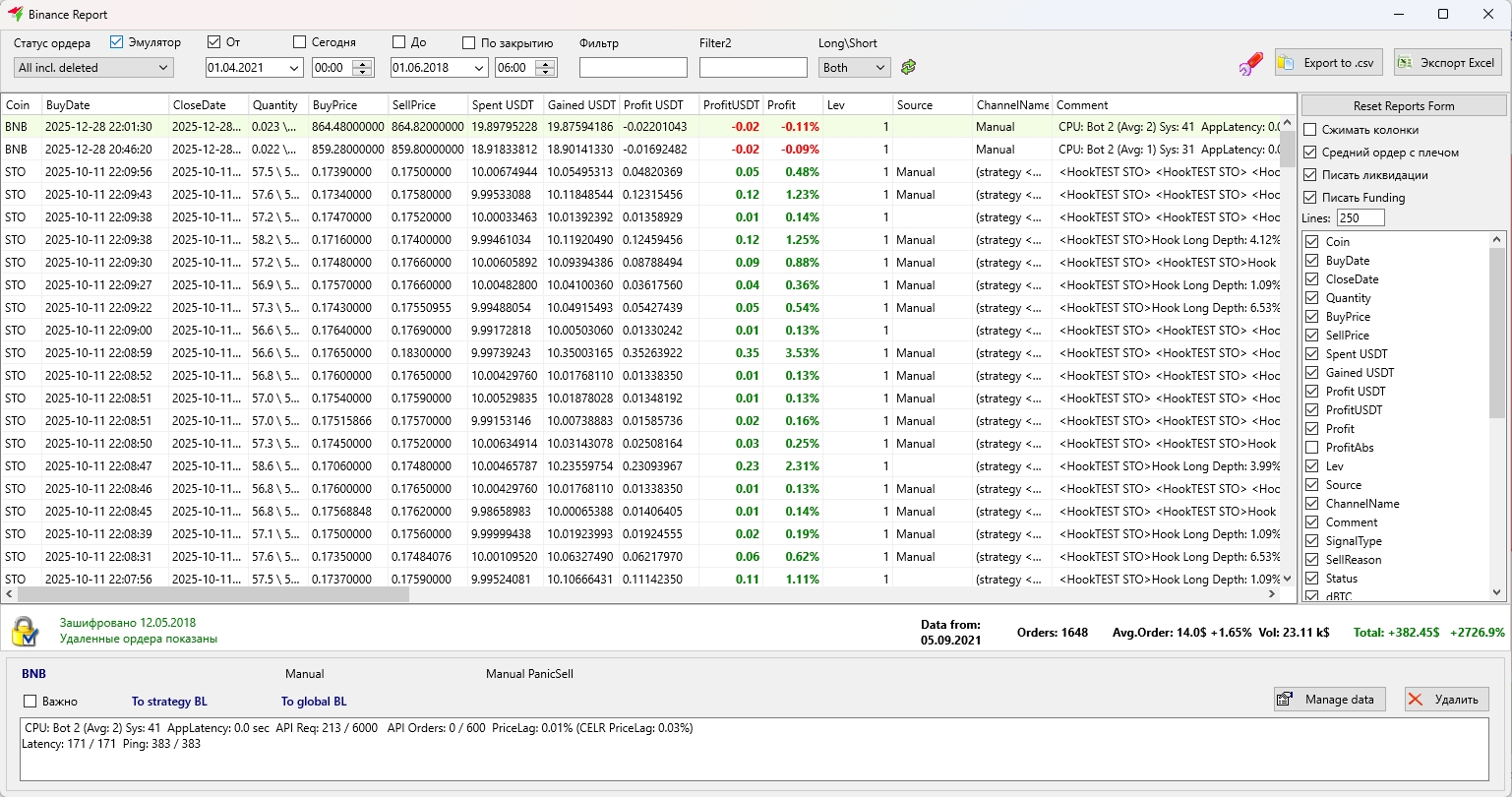
Task: Click the To strategy BL link
Action: click(169, 702)
